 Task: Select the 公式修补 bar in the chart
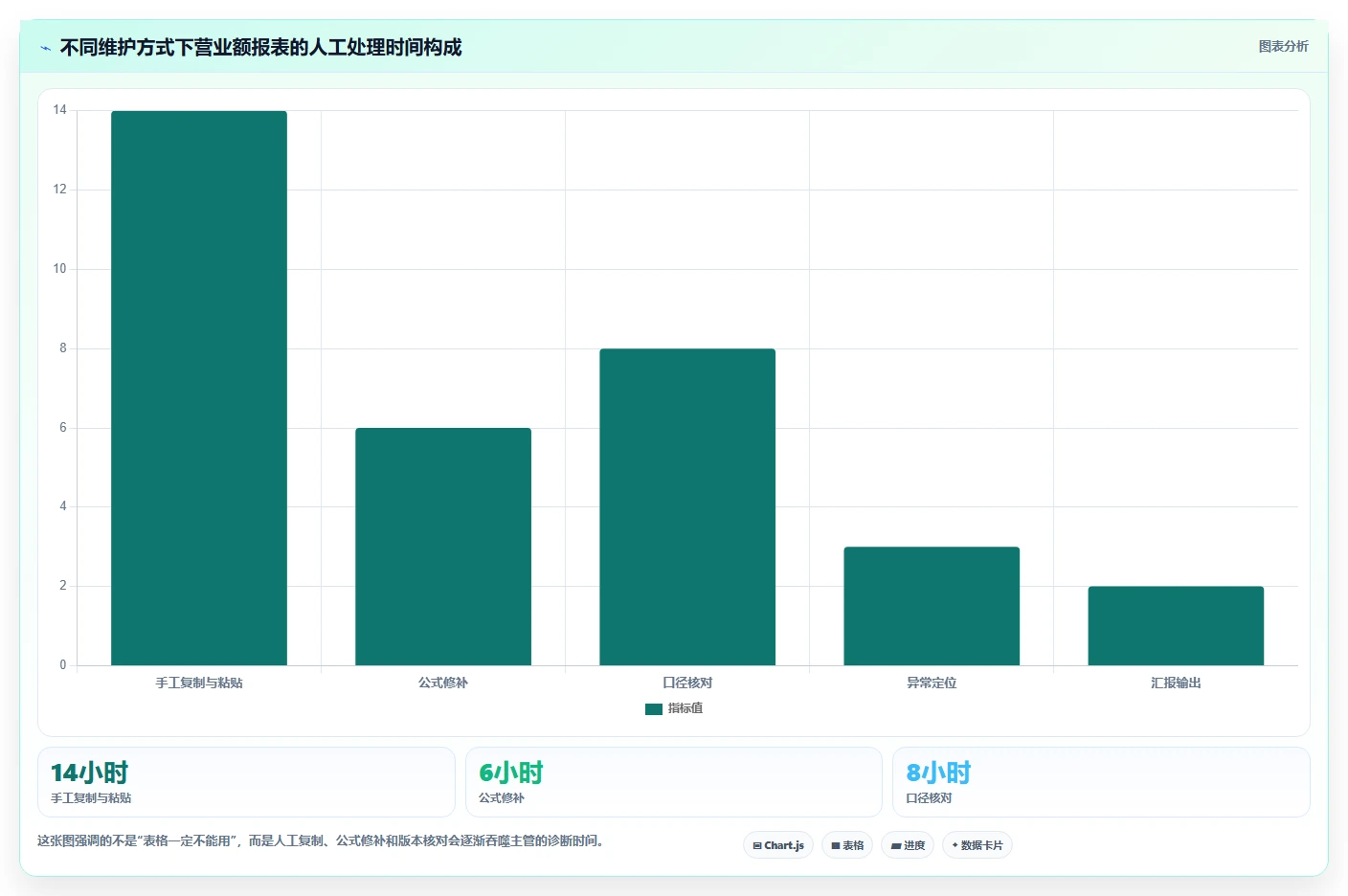point(443,547)
